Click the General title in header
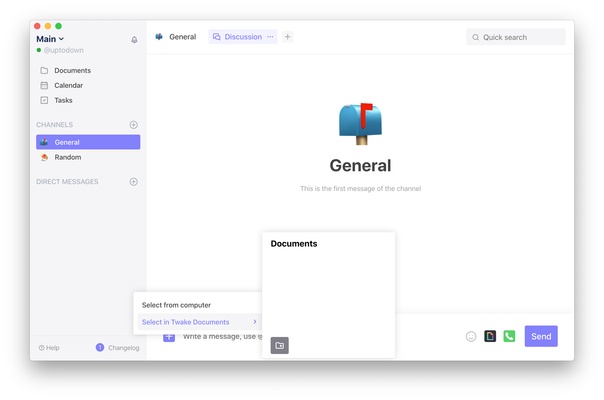The image size is (604, 400). pyautogui.click(x=183, y=37)
